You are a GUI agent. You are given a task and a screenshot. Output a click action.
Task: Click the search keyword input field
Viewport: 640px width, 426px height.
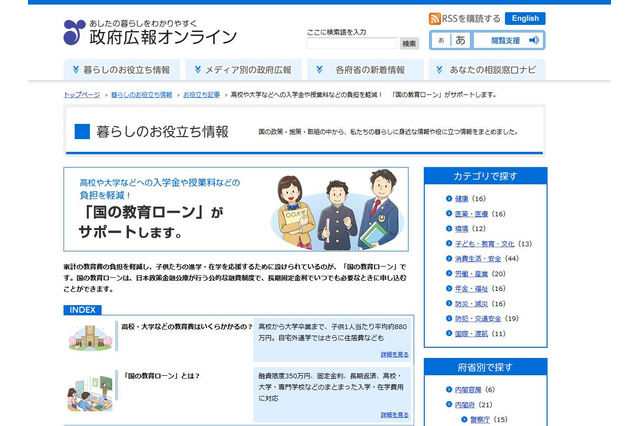tap(352, 43)
